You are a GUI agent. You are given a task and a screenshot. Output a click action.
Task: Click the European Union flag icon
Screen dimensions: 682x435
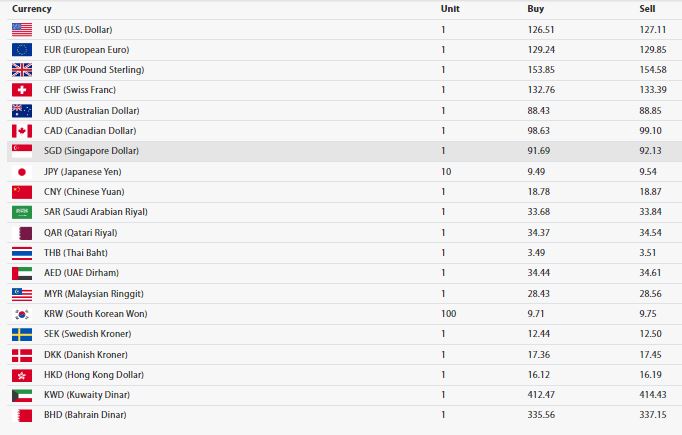pos(22,50)
